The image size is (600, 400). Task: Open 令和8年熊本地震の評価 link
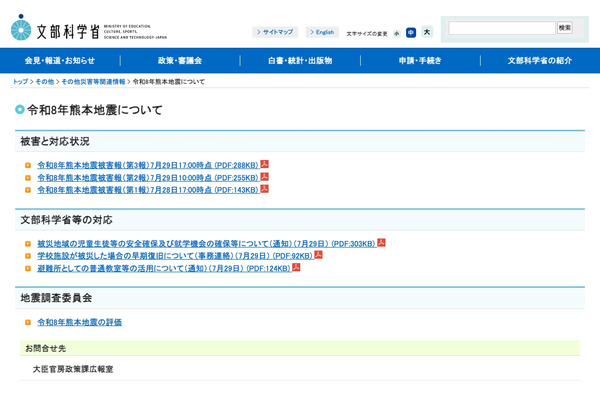click(x=80, y=322)
